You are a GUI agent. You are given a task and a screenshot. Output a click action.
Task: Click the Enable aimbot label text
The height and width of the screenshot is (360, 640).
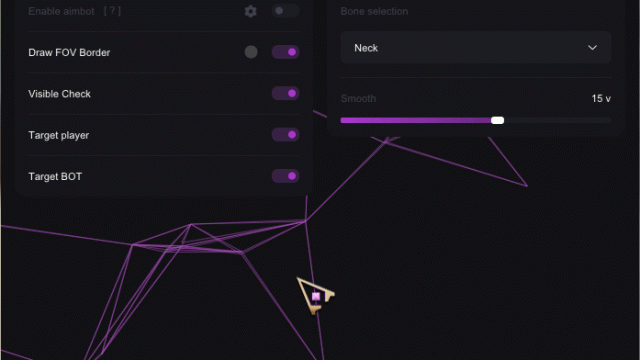61,11
